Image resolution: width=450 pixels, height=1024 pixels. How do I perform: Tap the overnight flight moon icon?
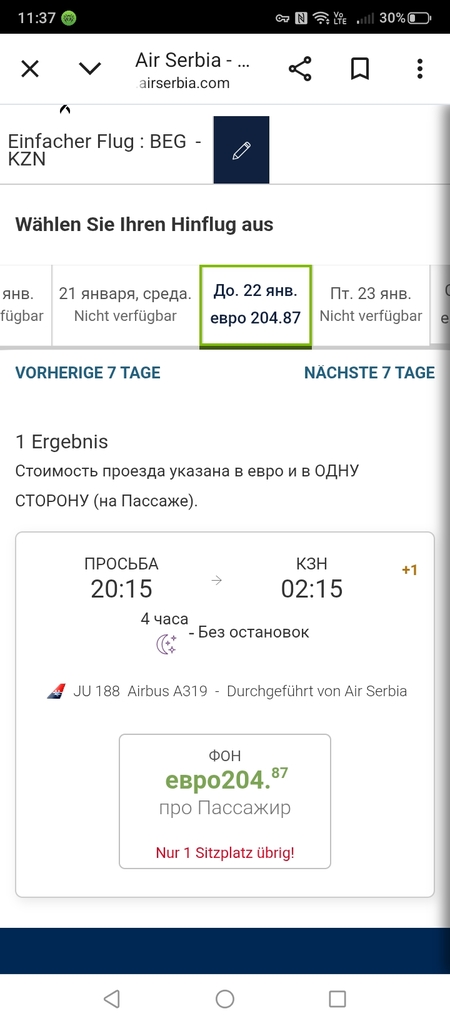tap(166, 644)
